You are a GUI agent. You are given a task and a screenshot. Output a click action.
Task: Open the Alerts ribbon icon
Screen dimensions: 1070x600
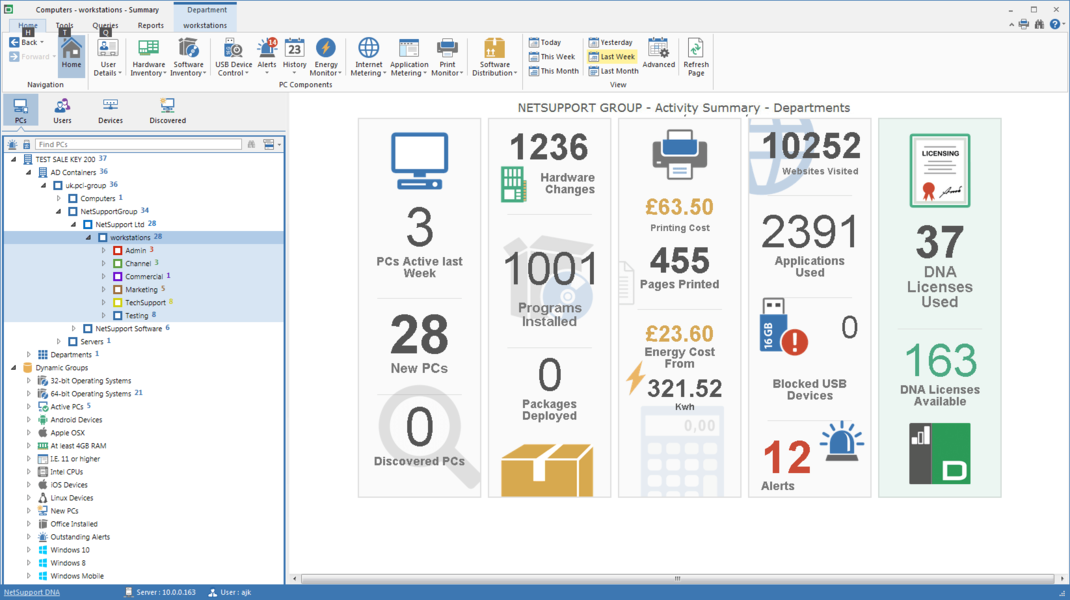pyautogui.click(x=267, y=55)
